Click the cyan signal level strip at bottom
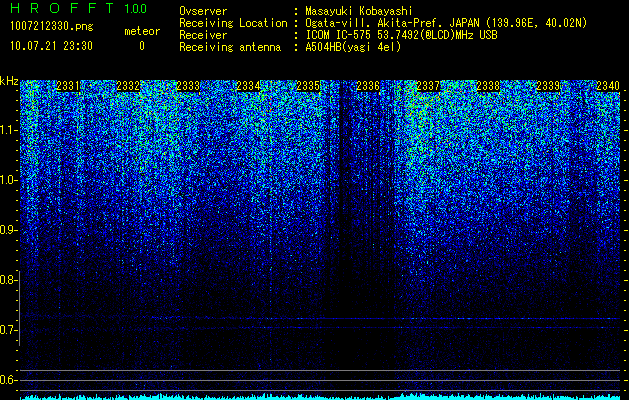 321,397
